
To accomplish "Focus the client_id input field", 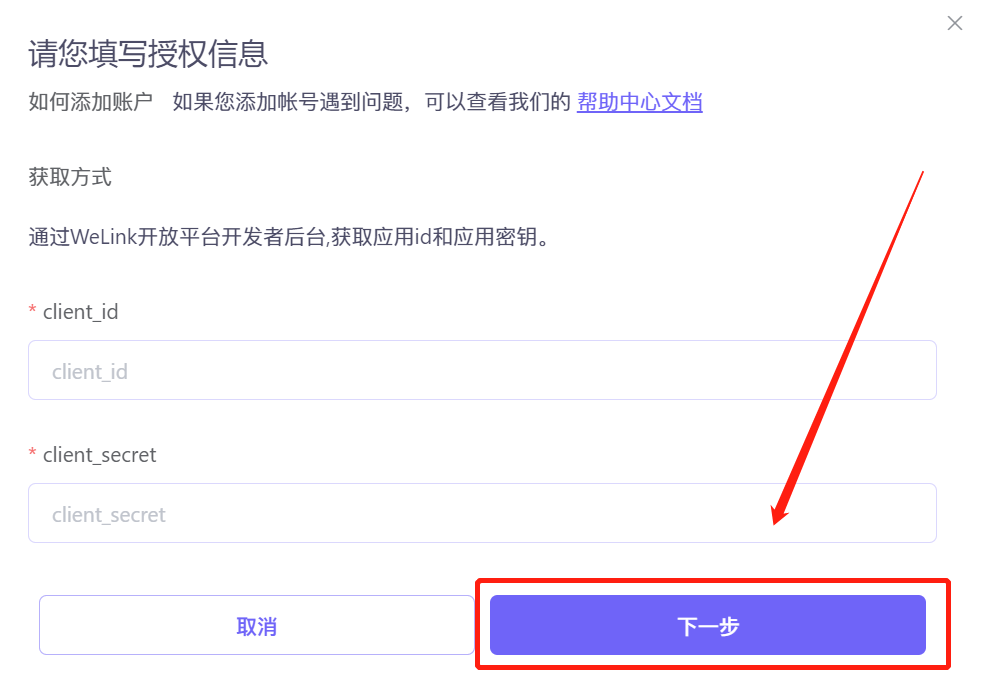I will [482, 370].
